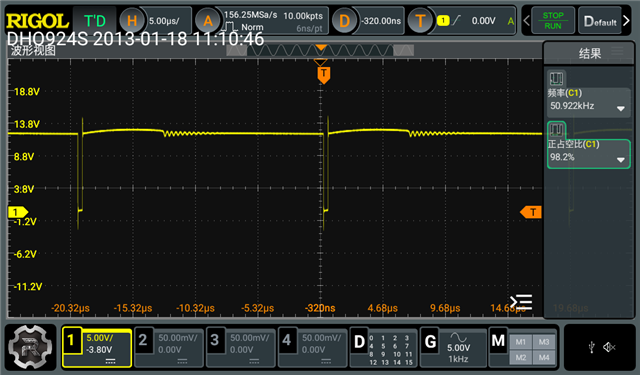Click the channel 1 ground level marker
The image size is (640, 375).
[18, 212]
